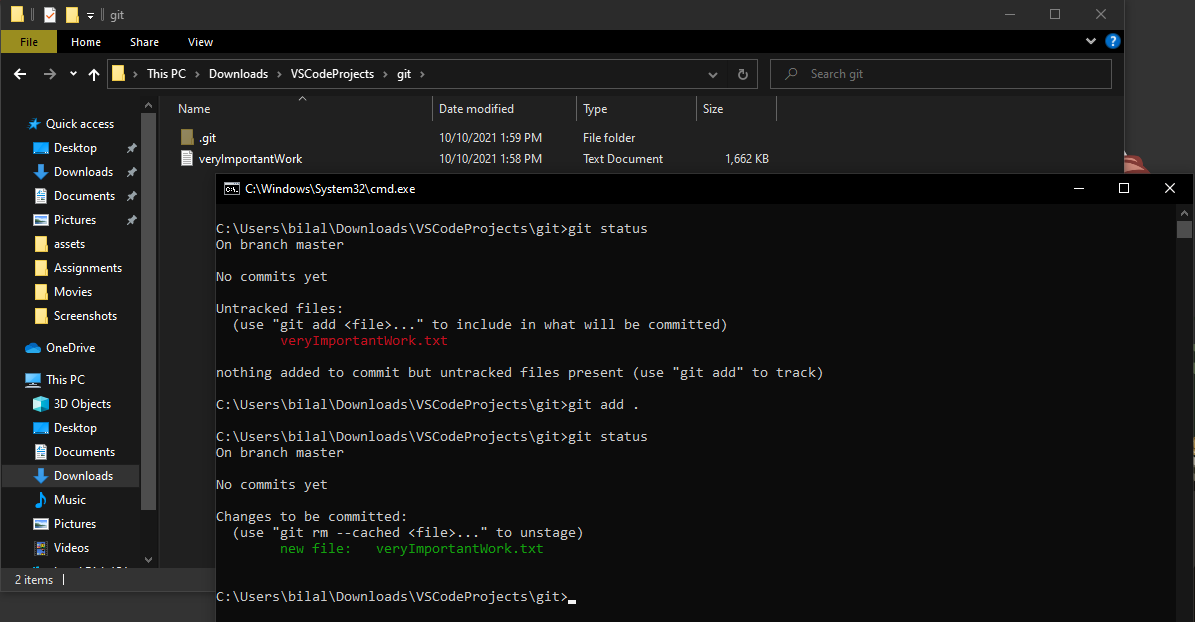Navigate up one folder level

tap(94, 73)
